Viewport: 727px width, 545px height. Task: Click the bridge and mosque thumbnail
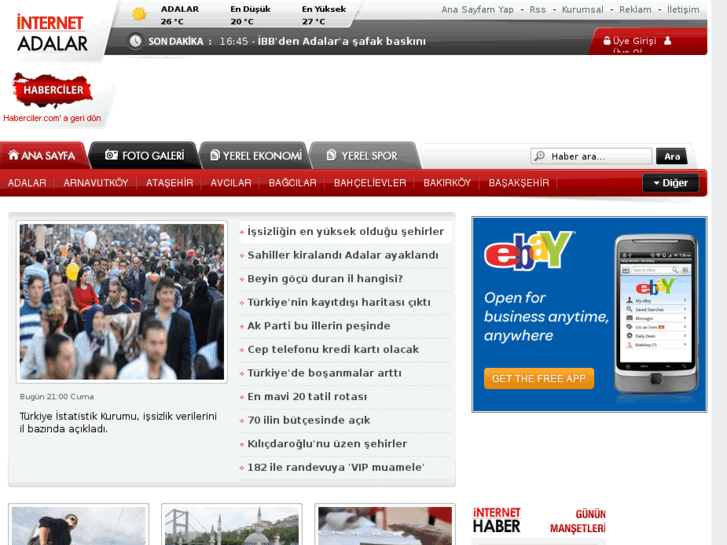[x=232, y=526]
